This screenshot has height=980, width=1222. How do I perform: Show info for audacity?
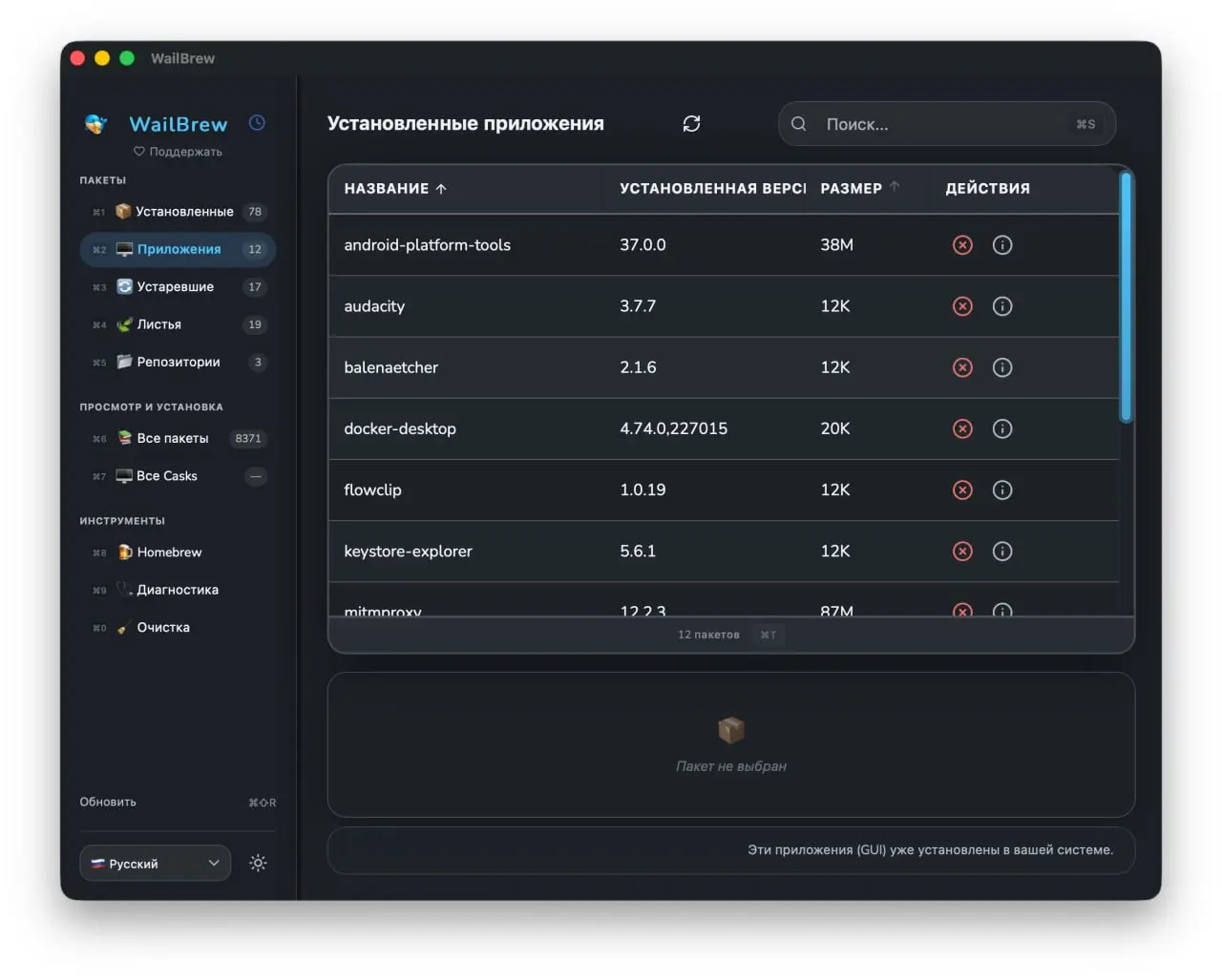click(1002, 306)
